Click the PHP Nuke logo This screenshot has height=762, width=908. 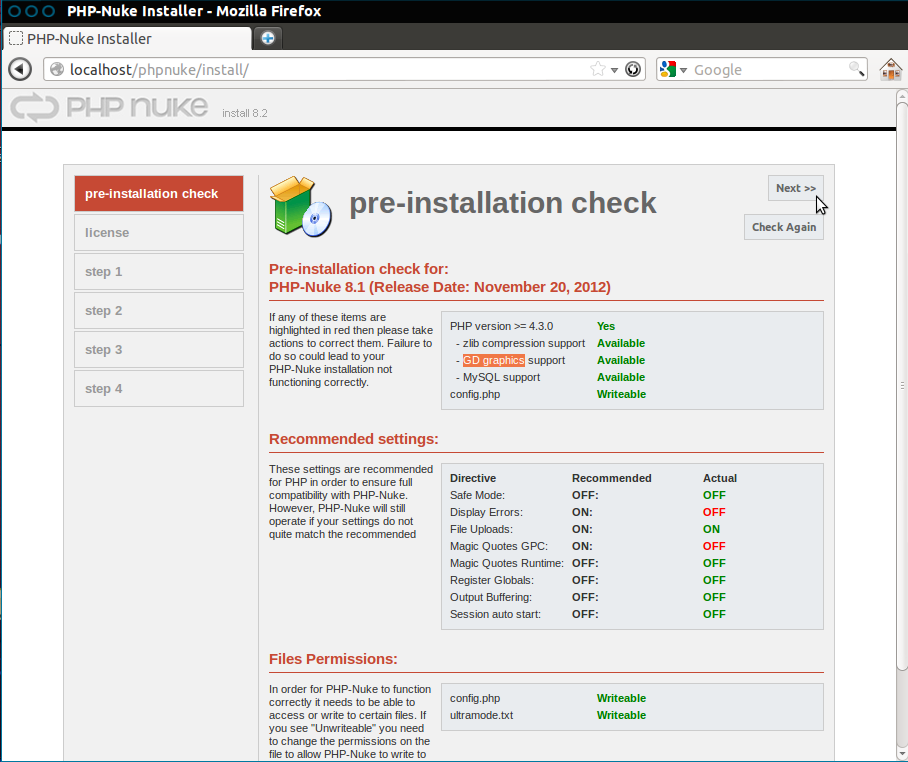point(109,108)
